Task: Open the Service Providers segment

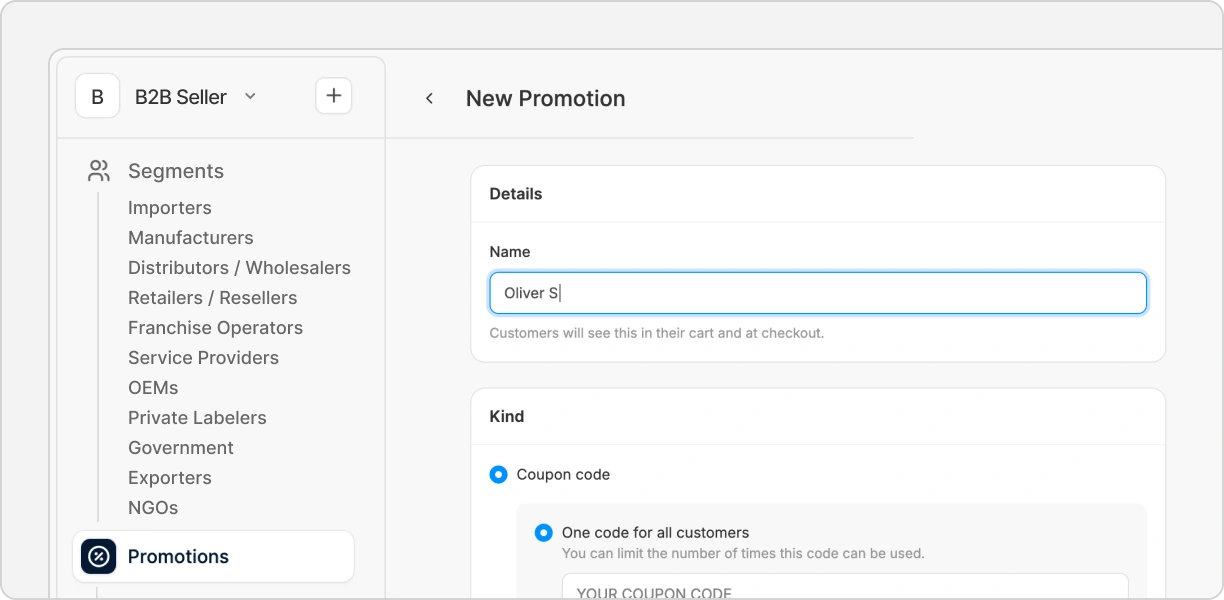Action: pos(203,358)
